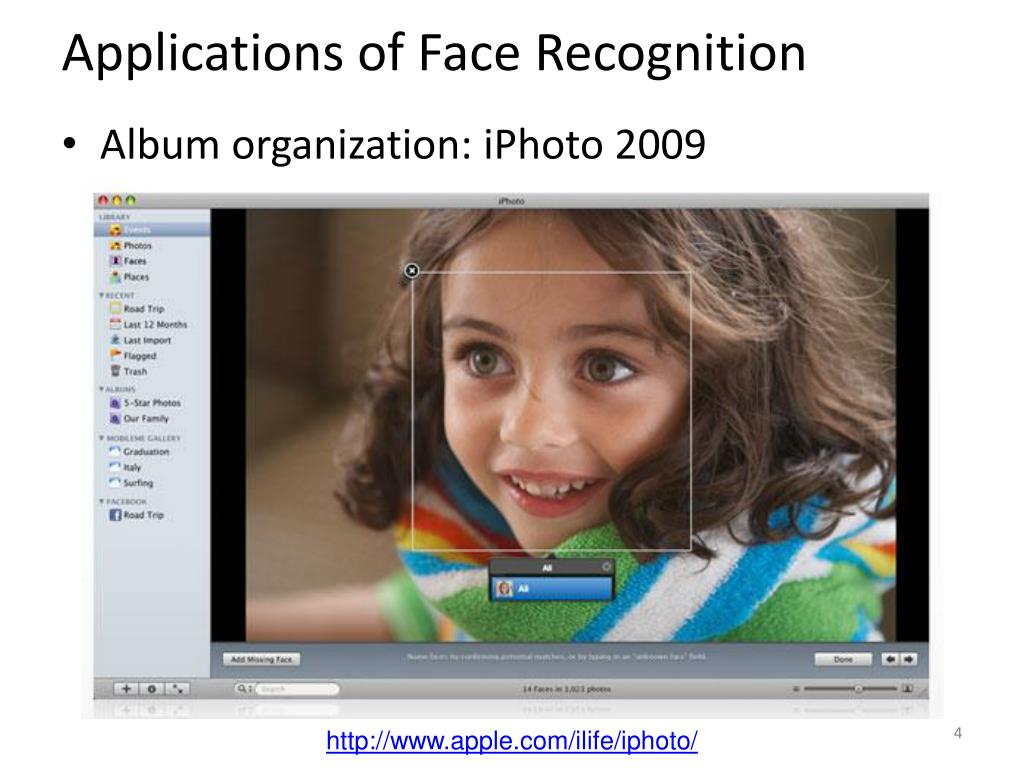Remove the face box with X
Image resolution: width=1024 pixels, height=768 pixels.
[411, 270]
